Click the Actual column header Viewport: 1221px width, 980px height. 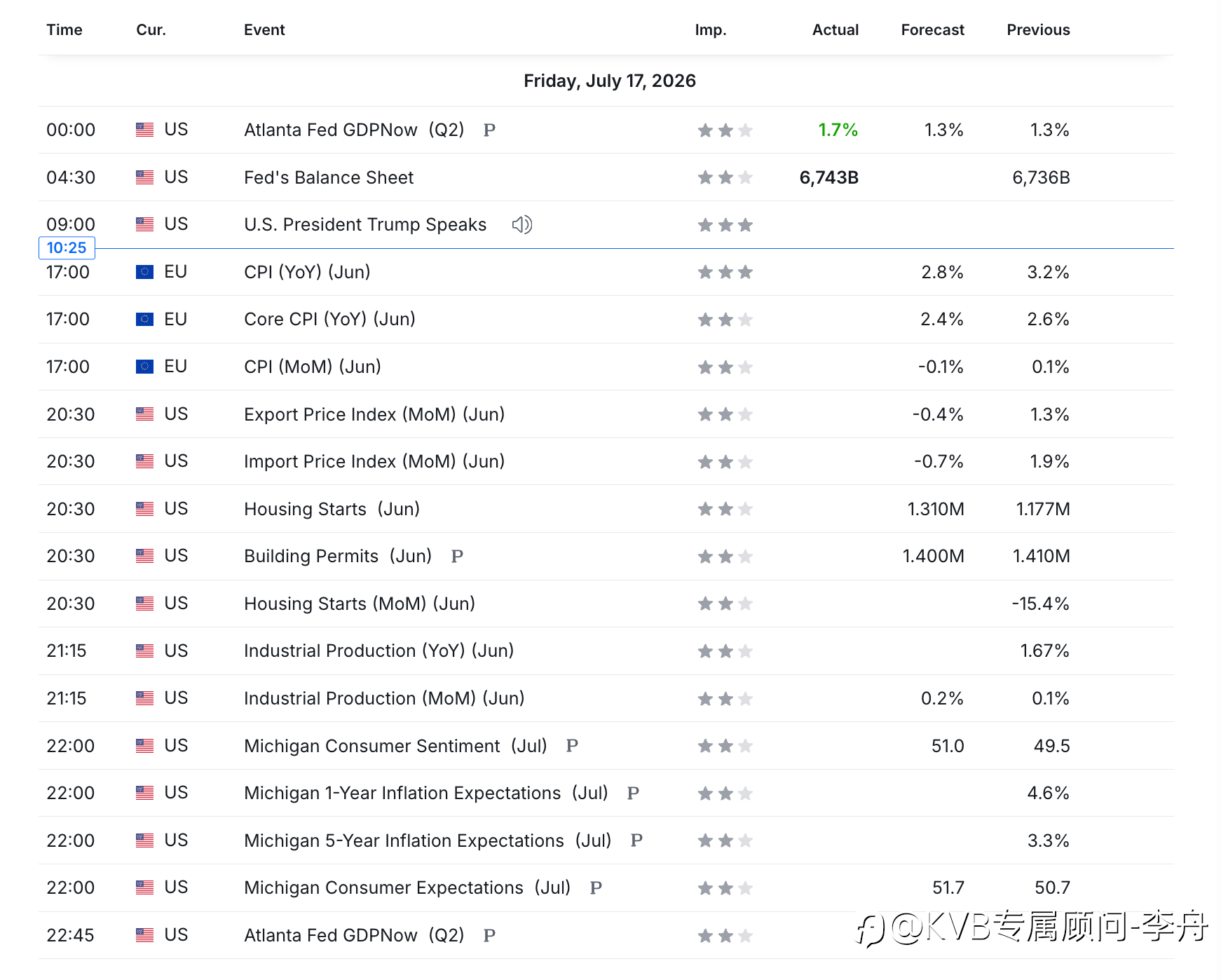(x=835, y=29)
